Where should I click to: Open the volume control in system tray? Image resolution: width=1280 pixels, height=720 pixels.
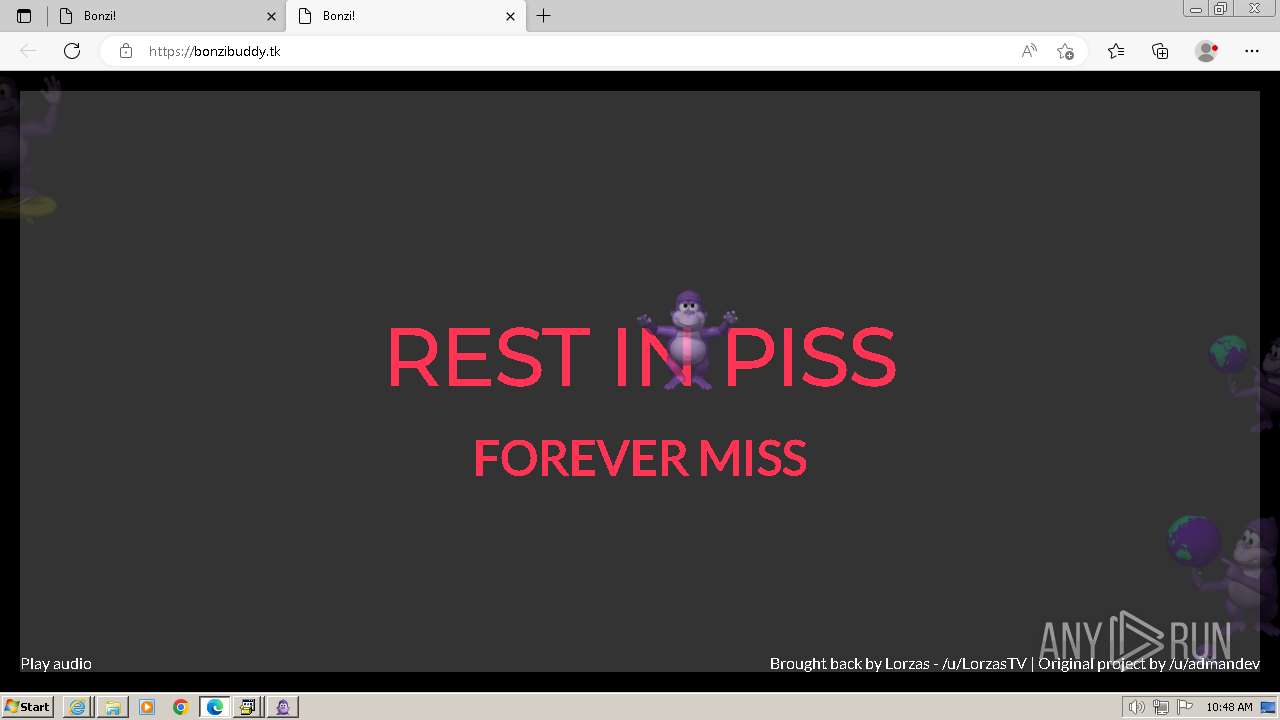[x=1136, y=707]
